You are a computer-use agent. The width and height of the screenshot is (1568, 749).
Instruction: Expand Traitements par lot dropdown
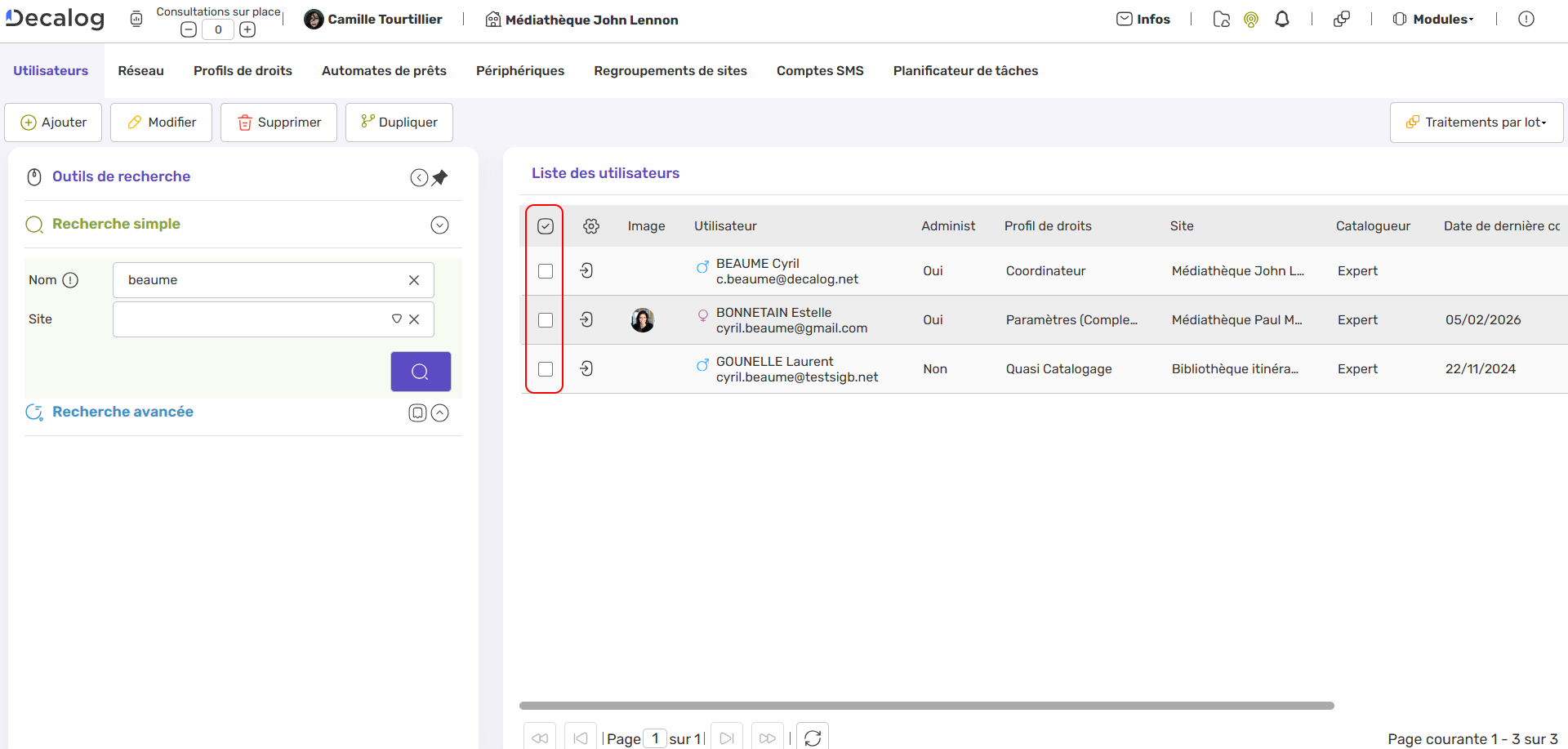[1477, 123]
